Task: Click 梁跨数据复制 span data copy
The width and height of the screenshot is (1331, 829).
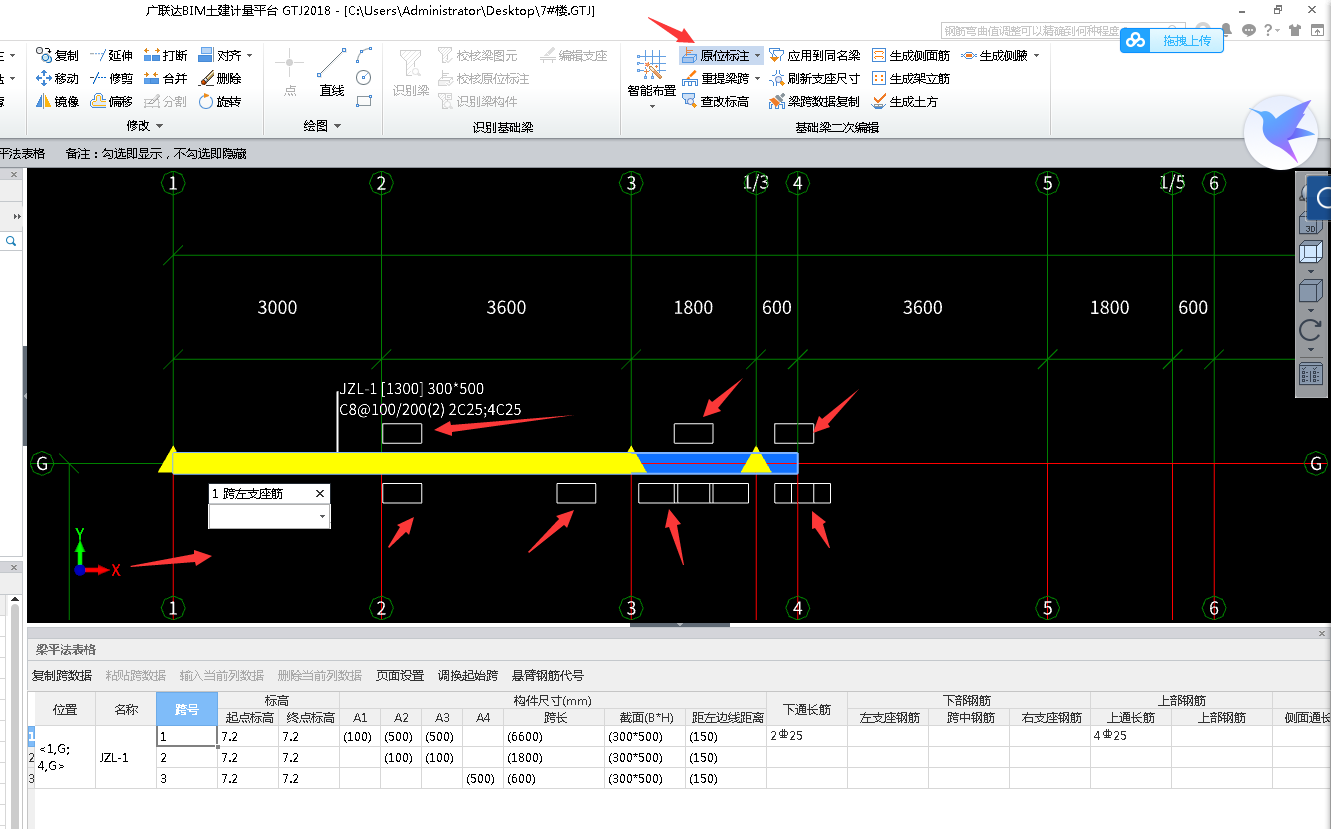Action: click(x=814, y=101)
